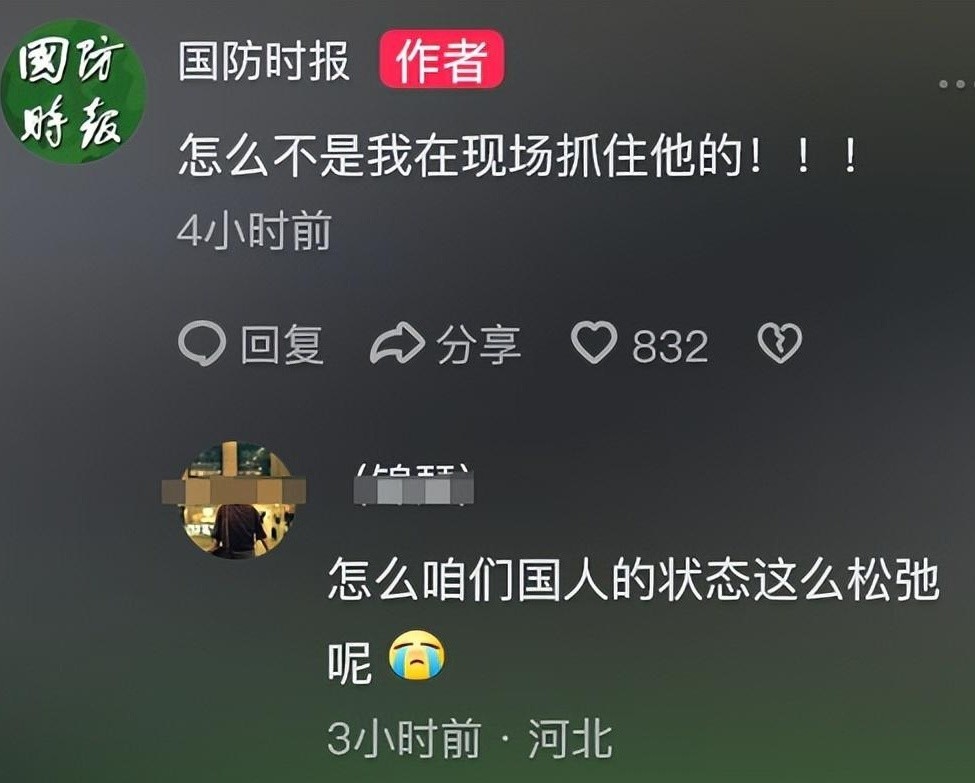
Task: Select the reply text 怎么咱们国人的状态这么松弛
Action: click(633, 580)
